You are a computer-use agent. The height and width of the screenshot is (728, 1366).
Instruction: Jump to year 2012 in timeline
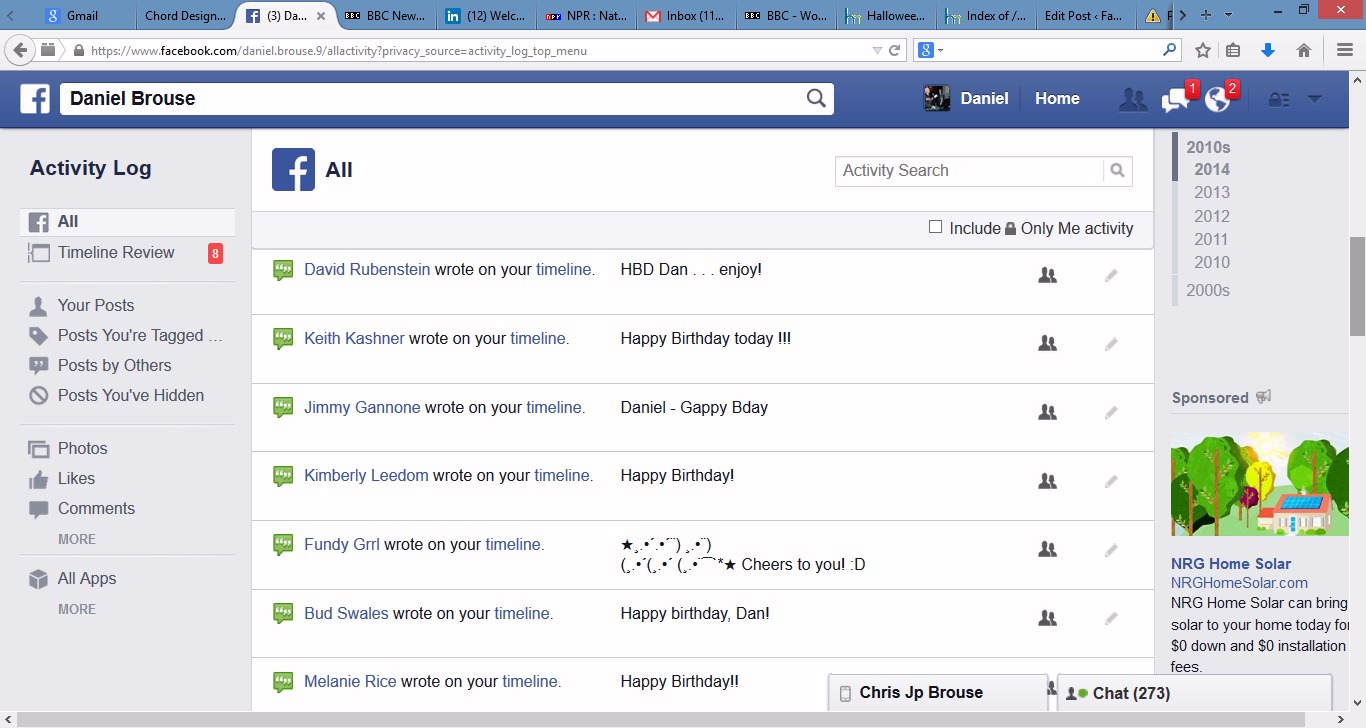(1212, 216)
